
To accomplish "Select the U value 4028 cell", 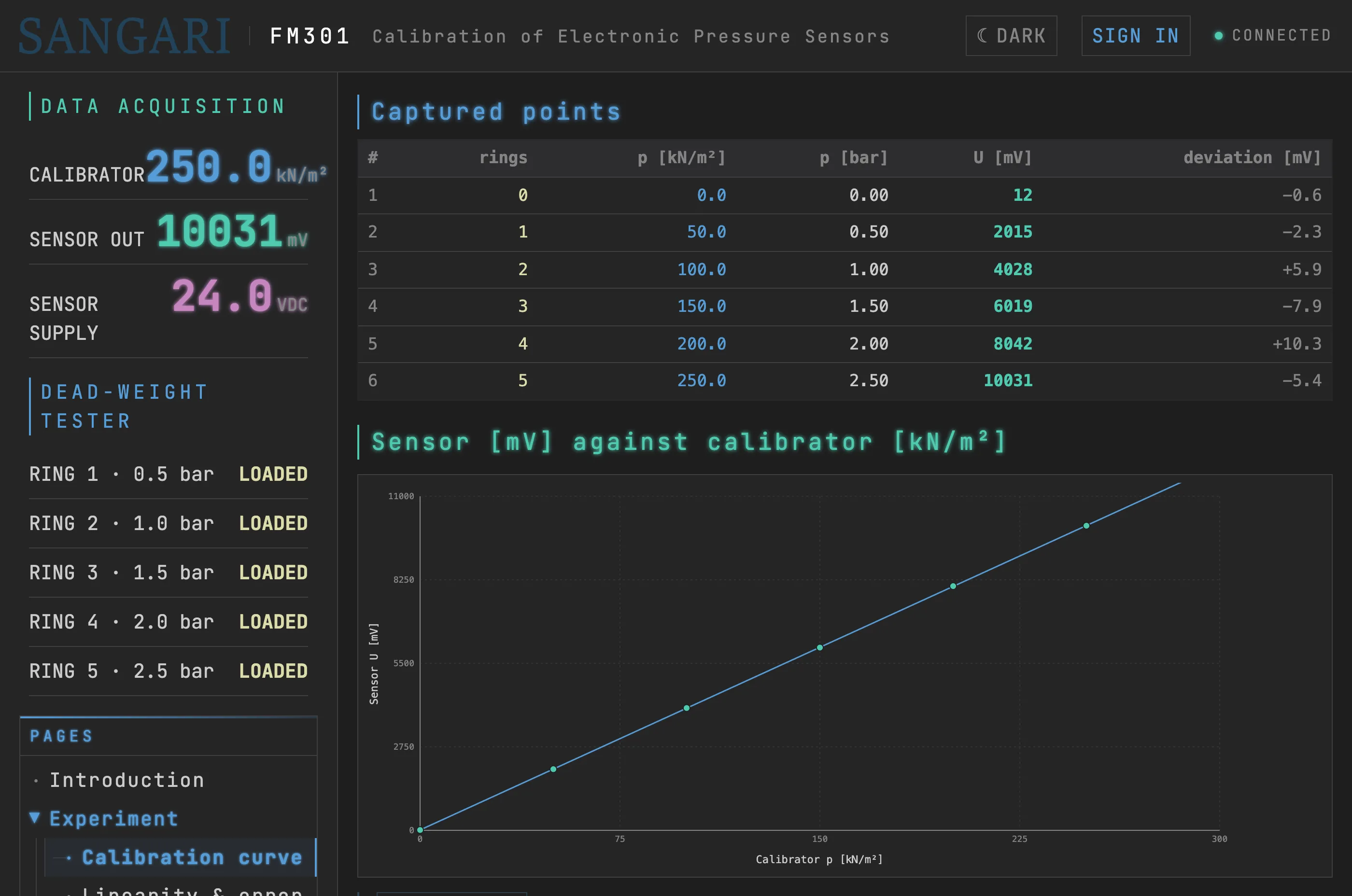I will tap(1013, 270).
